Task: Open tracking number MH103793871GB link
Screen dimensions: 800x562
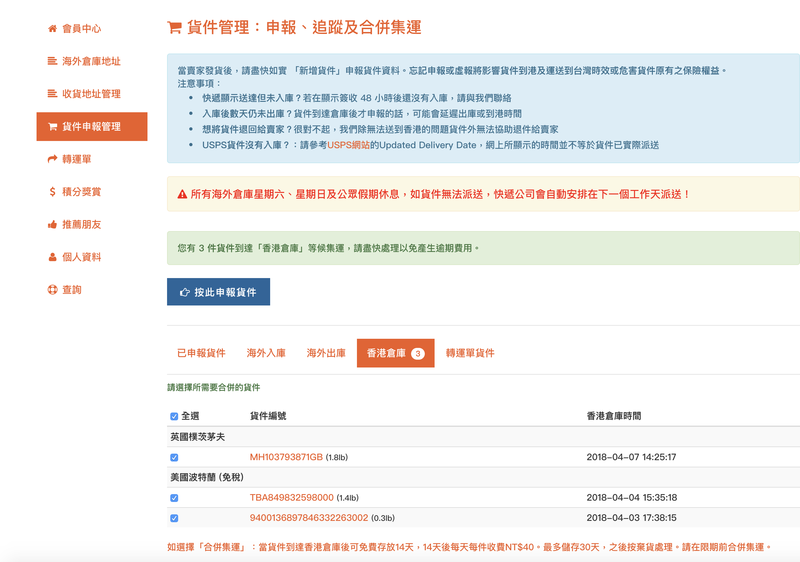Action: tap(286, 457)
